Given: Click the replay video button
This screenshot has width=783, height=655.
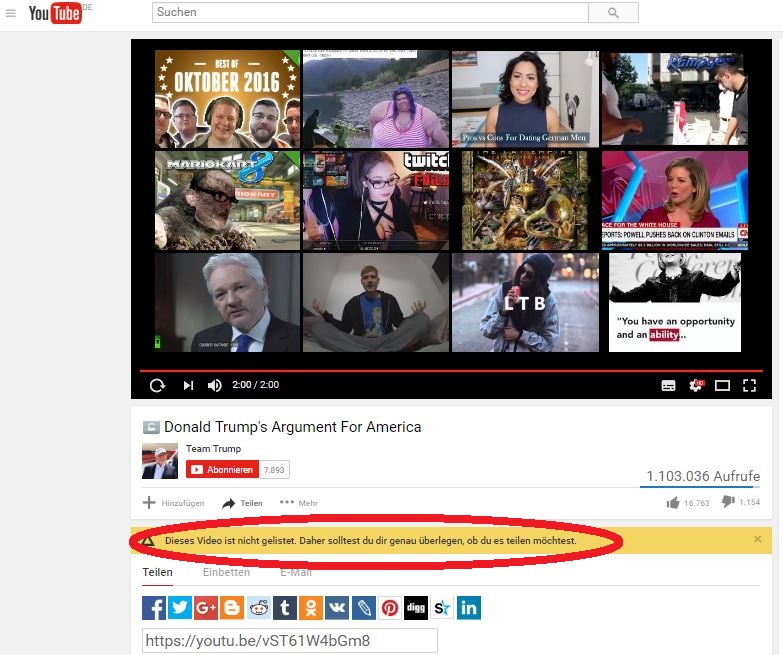Looking at the screenshot, I should pyautogui.click(x=157, y=385).
